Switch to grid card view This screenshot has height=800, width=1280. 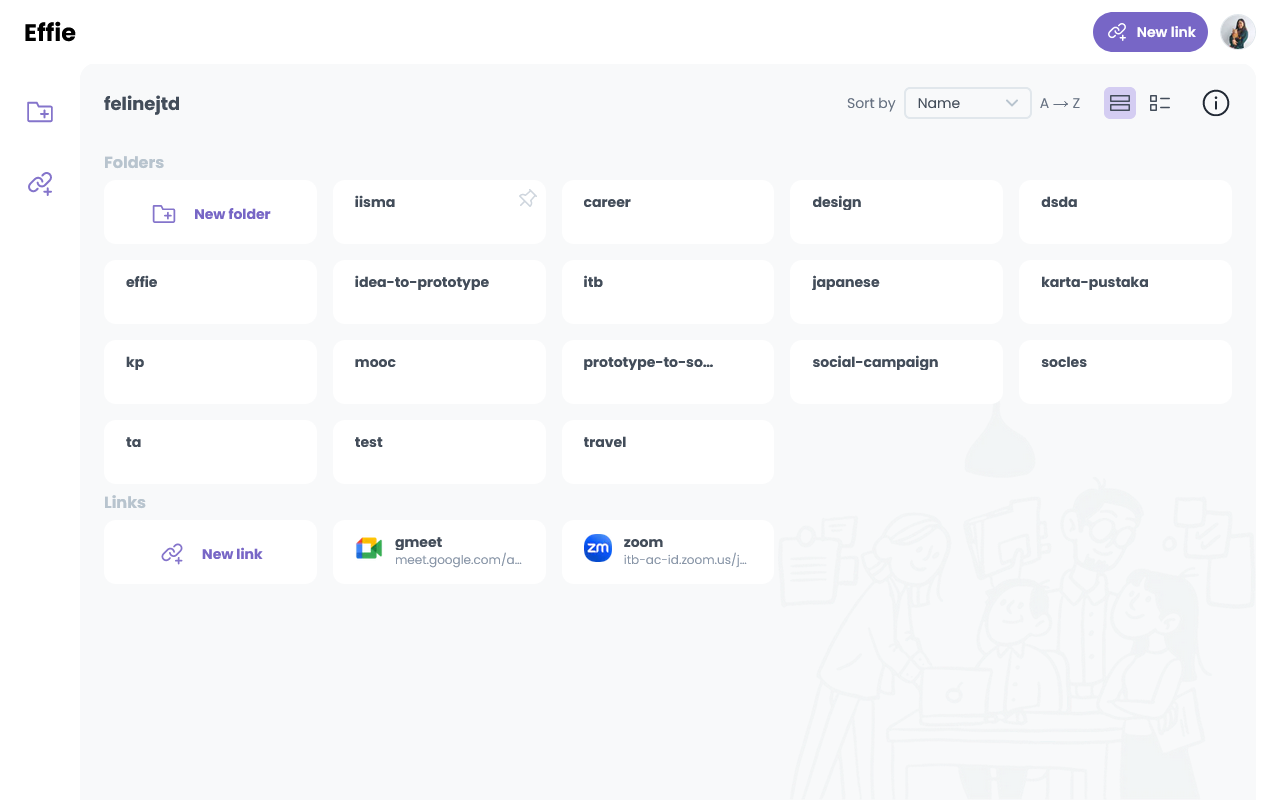pos(1120,103)
